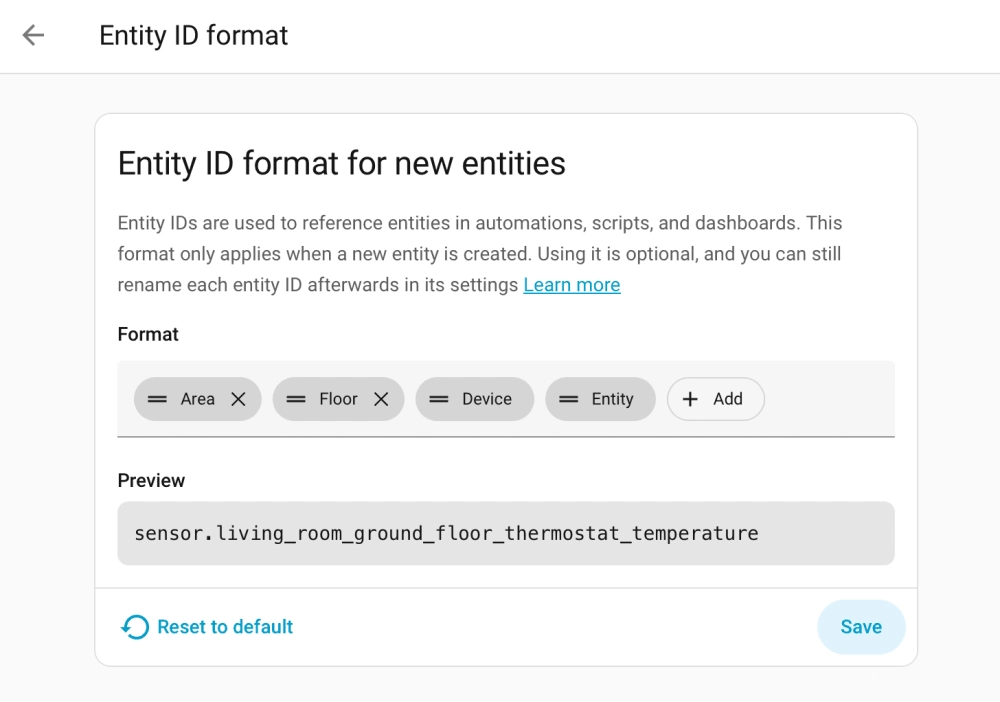Select the Entity format chip
1000x702 pixels.
pyautogui.click(x=600, y=399)
